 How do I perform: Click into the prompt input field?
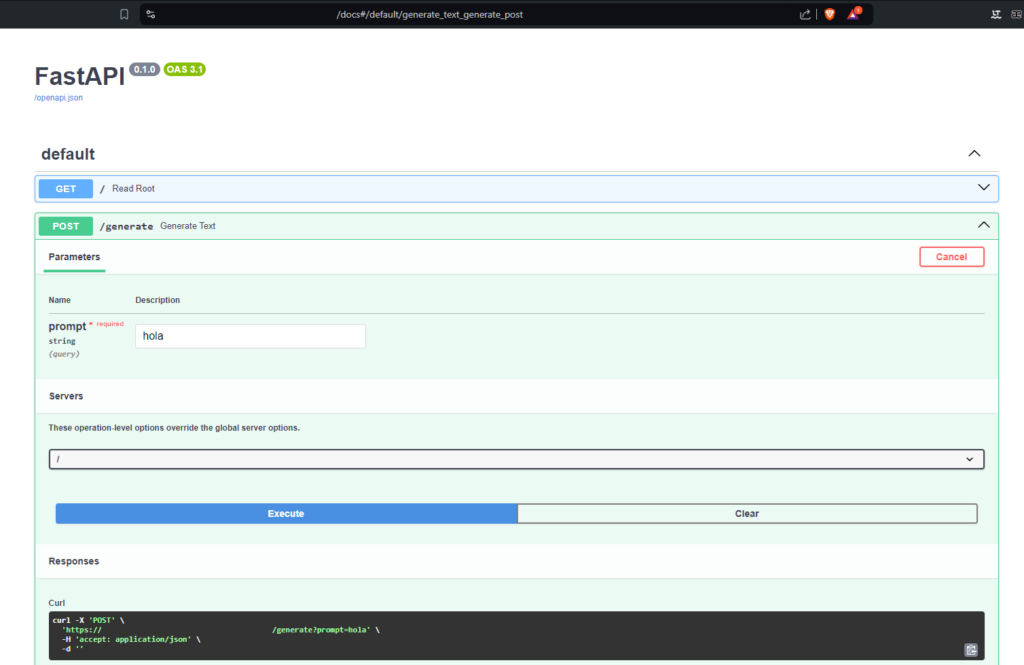[x=250, y=336]
